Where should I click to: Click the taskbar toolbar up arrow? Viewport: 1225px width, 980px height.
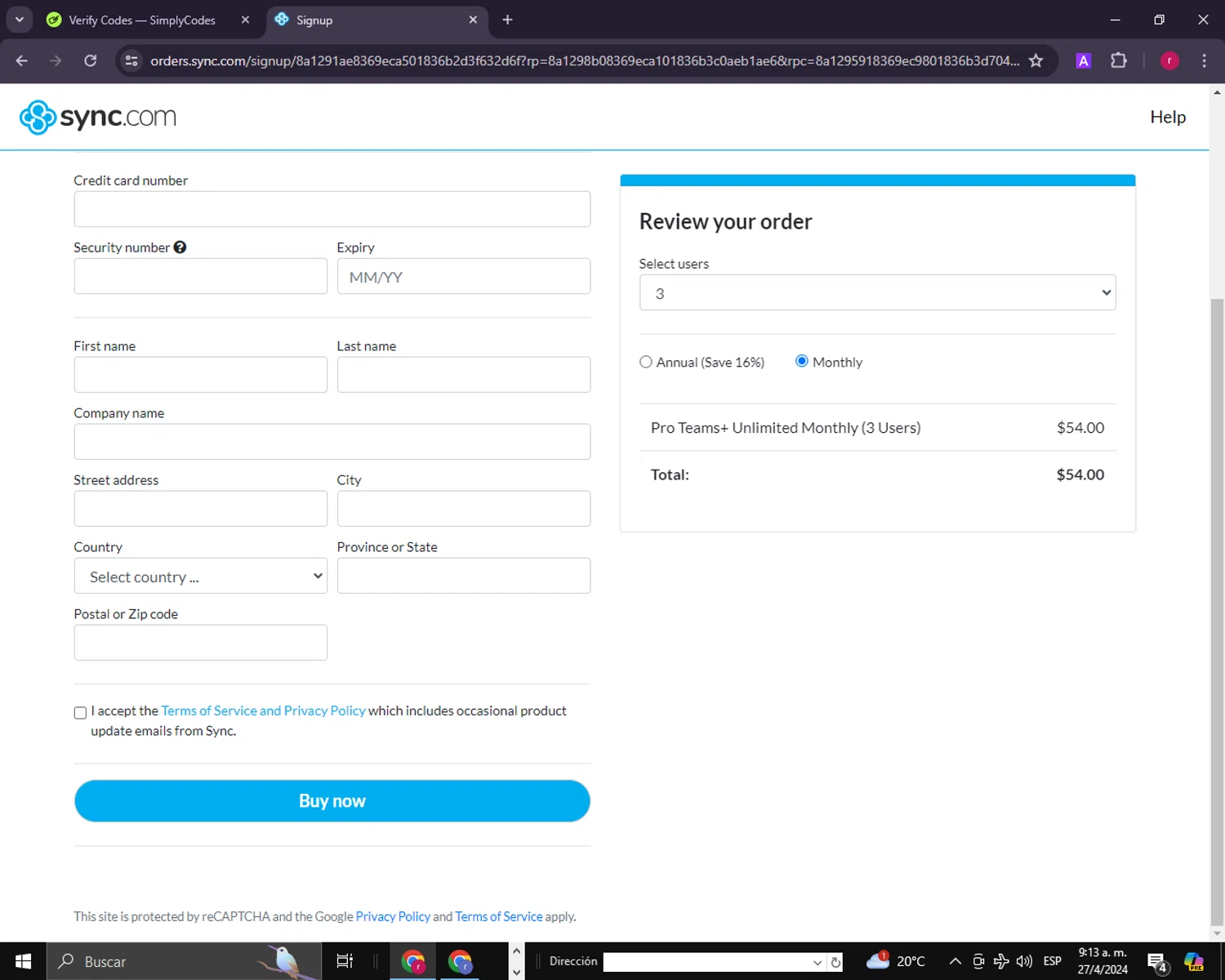point(516,951)
